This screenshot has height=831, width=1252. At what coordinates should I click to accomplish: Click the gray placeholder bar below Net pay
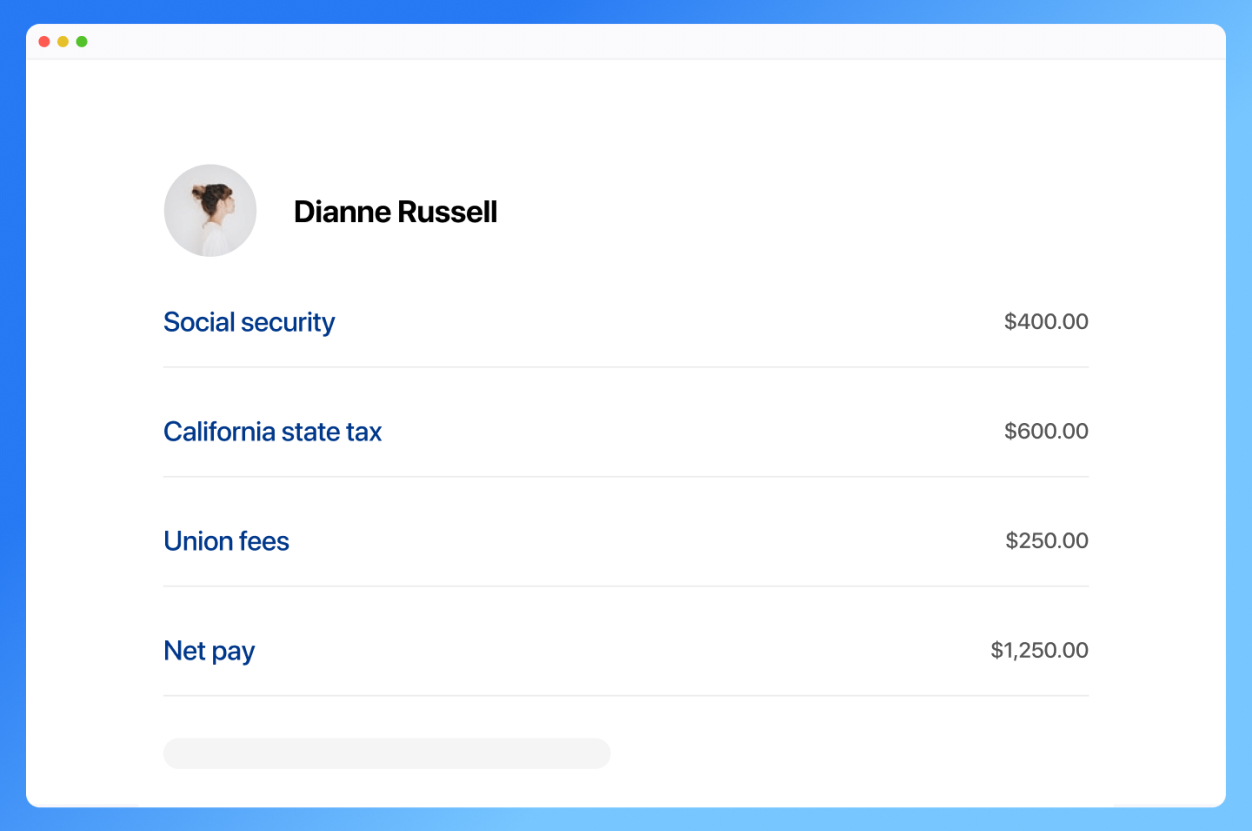click(x=386, y=754)
